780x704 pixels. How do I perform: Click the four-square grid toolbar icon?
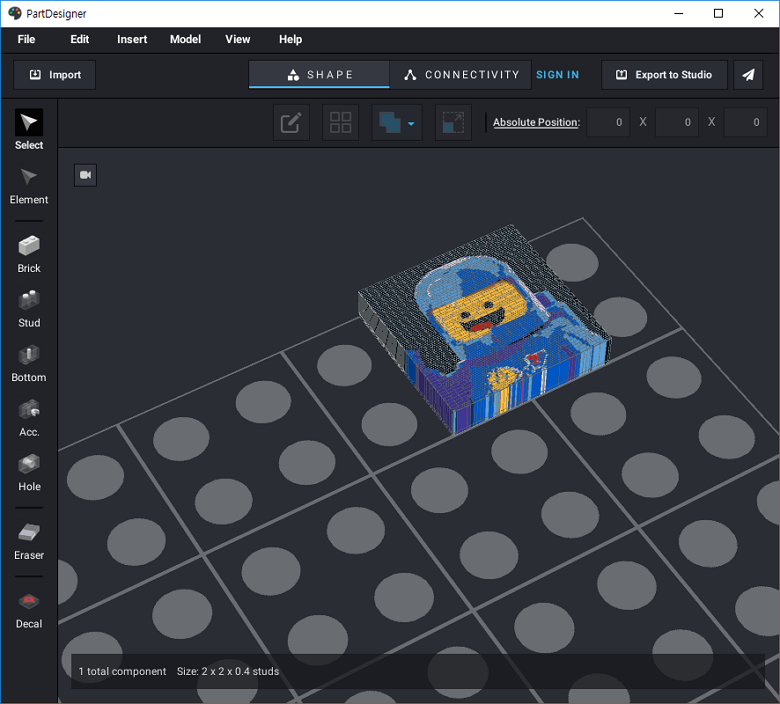click(x=341, y=122)
